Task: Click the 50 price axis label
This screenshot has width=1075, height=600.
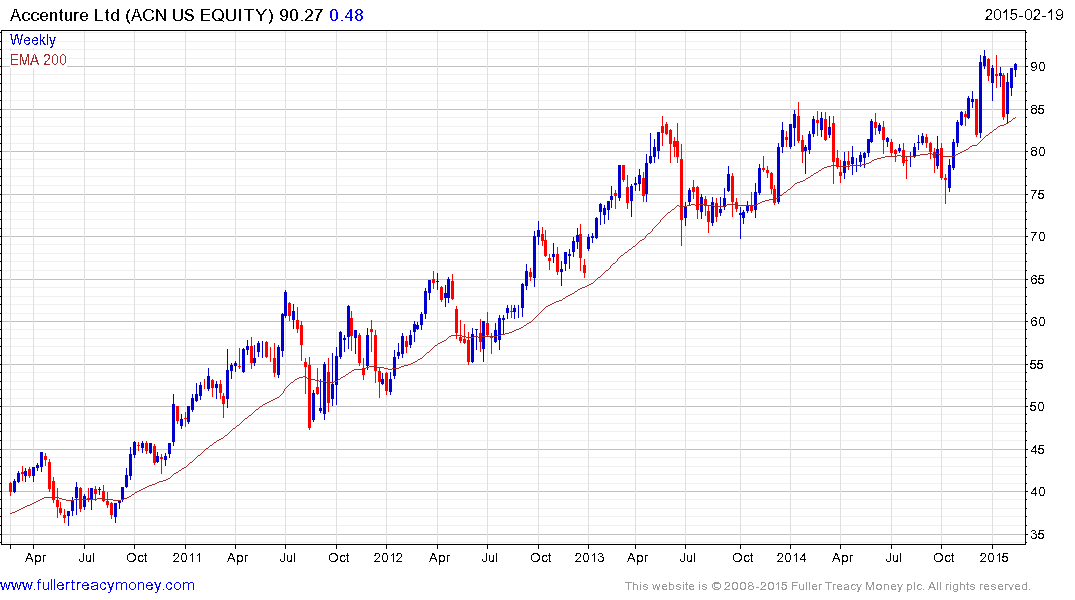Action: [x=1038, y=407]
